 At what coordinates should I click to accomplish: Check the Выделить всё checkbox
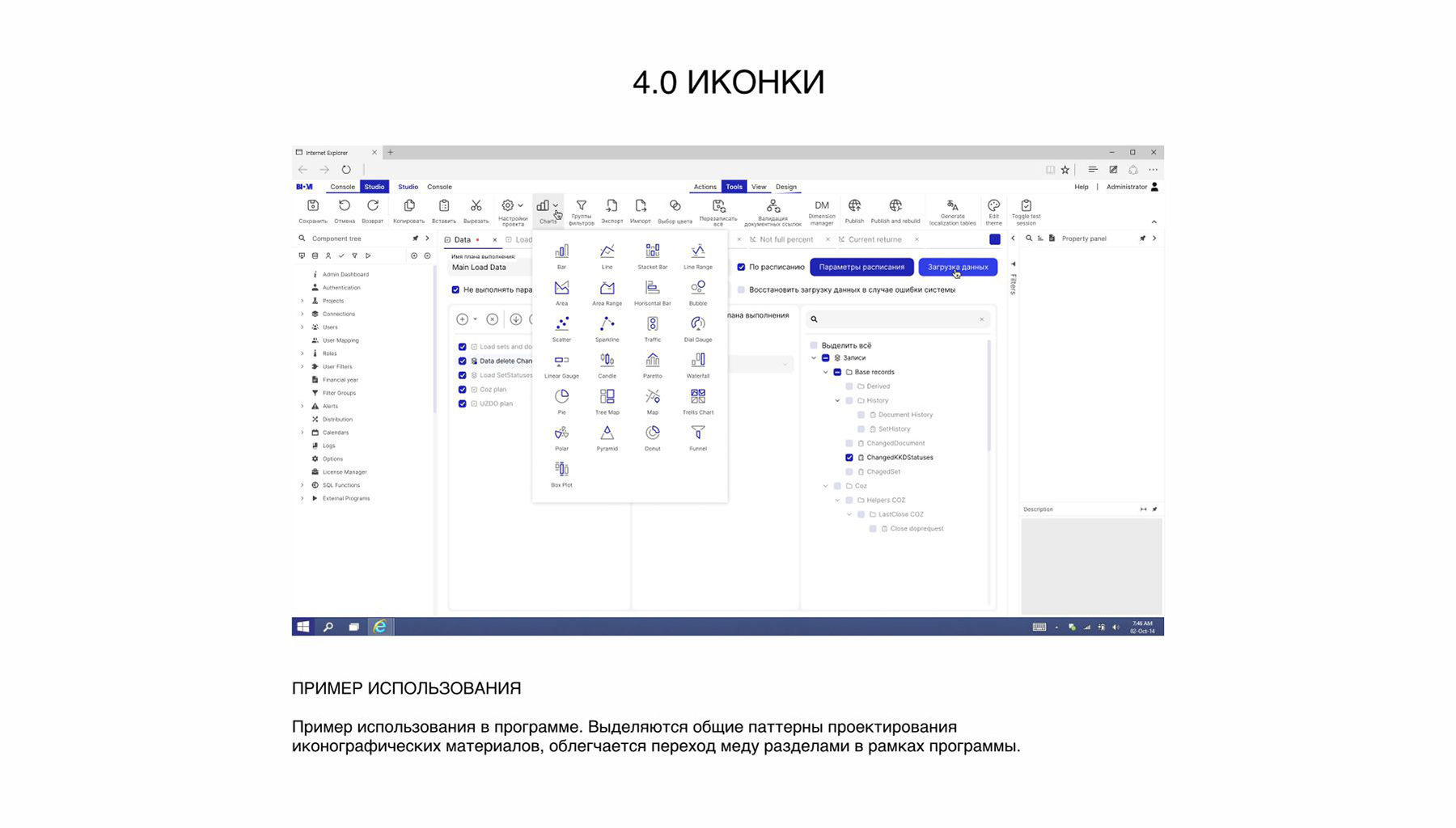pyautogui.click(x=814, y=345)
